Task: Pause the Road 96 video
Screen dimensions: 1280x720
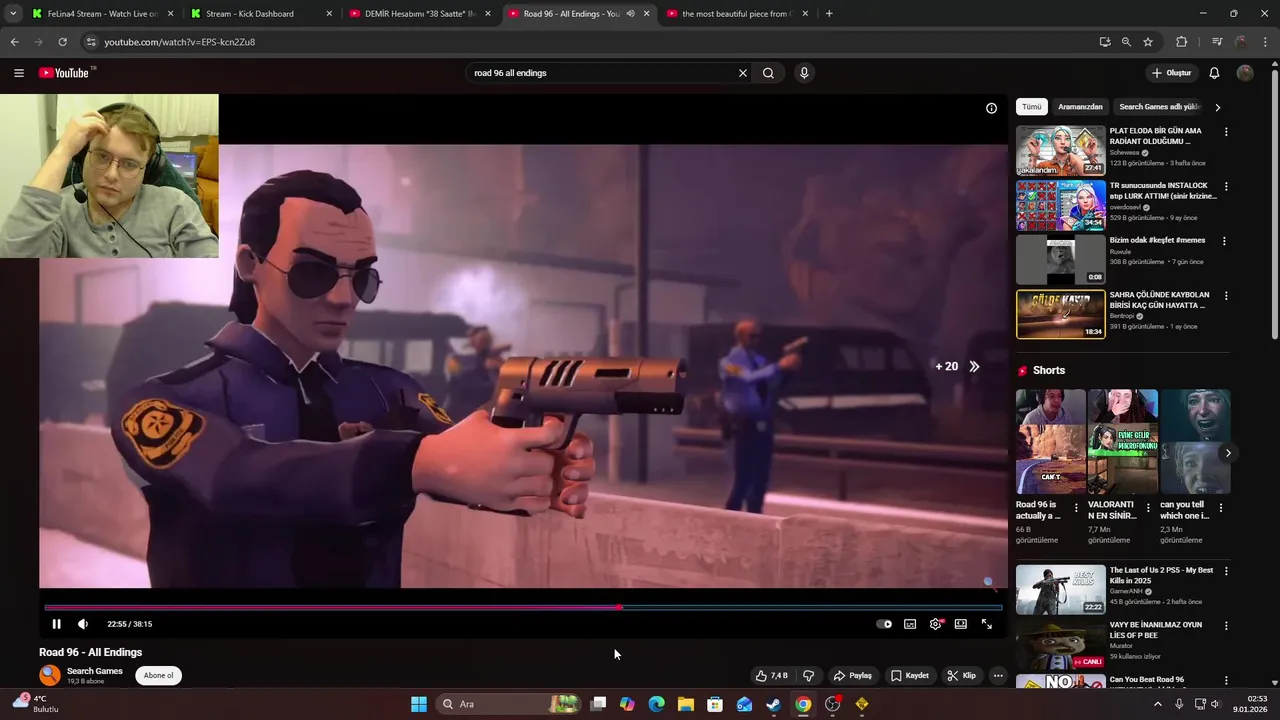Action: click(56, 624)
